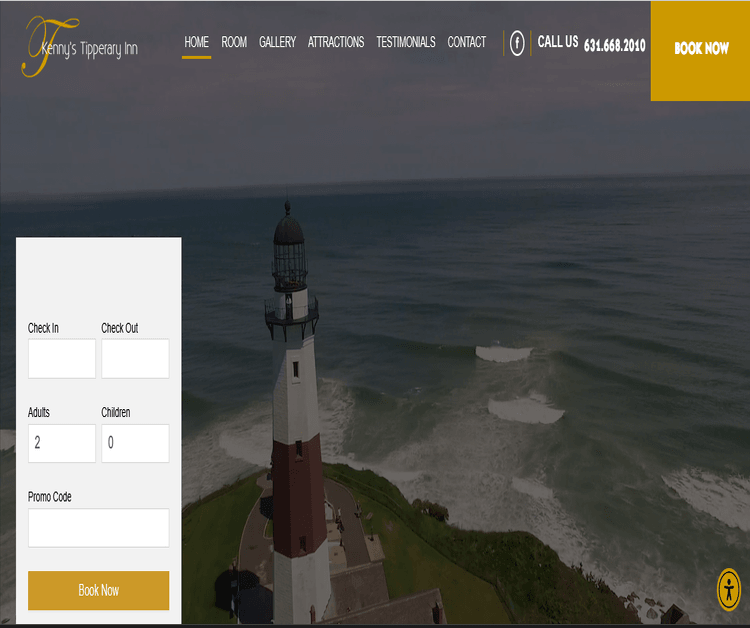The width and height of the screenshot is (750, 628).
Task: Open the Check In date field
Action: (62, 358)
